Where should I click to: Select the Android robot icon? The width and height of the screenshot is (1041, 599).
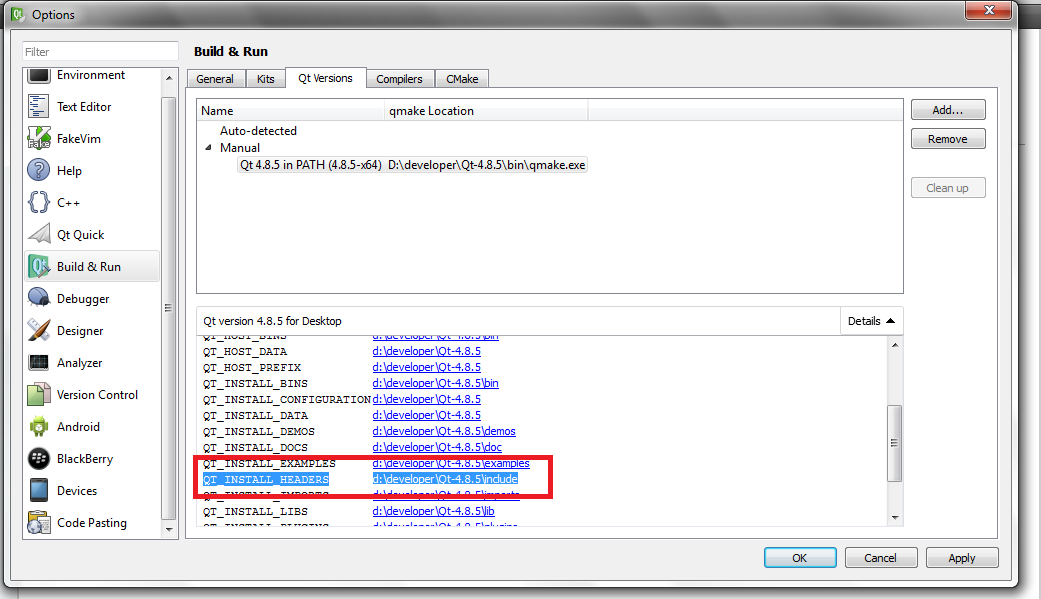pyautogui.click(x=39, y=426)
